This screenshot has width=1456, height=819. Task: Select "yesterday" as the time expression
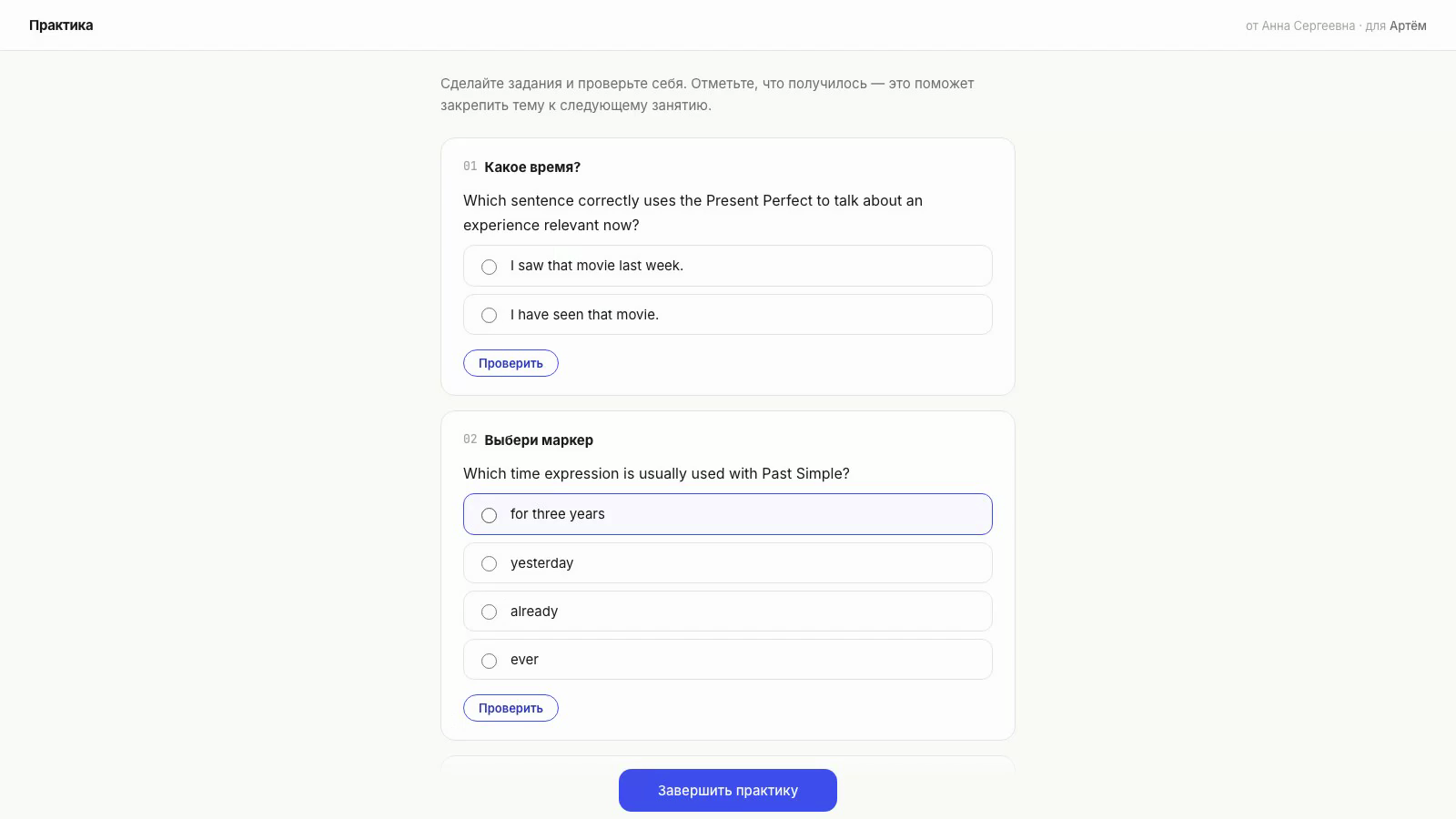(x=727, y=563)
